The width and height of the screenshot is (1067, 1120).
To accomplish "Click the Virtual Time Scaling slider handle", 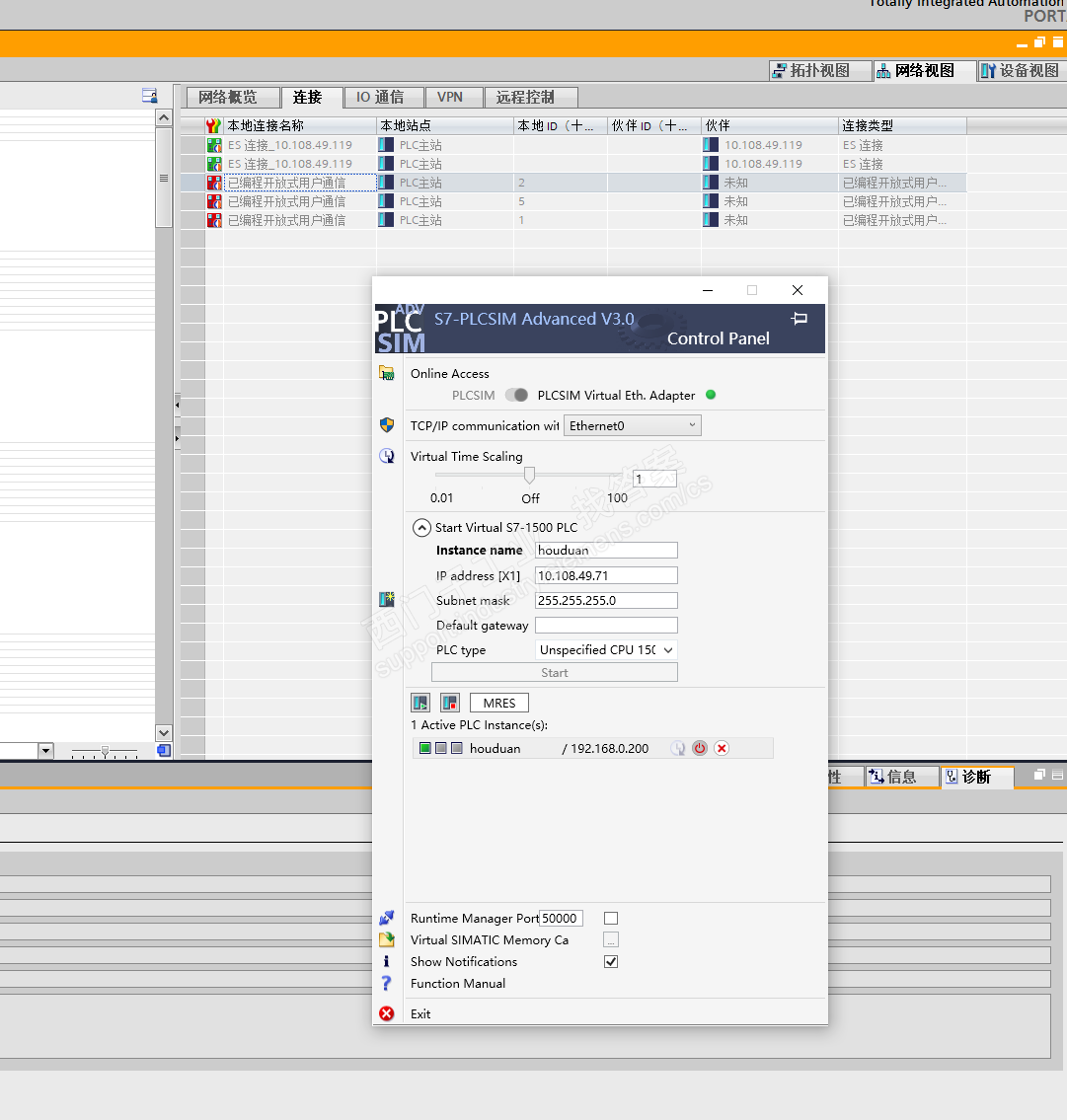I will click(530, 475).
